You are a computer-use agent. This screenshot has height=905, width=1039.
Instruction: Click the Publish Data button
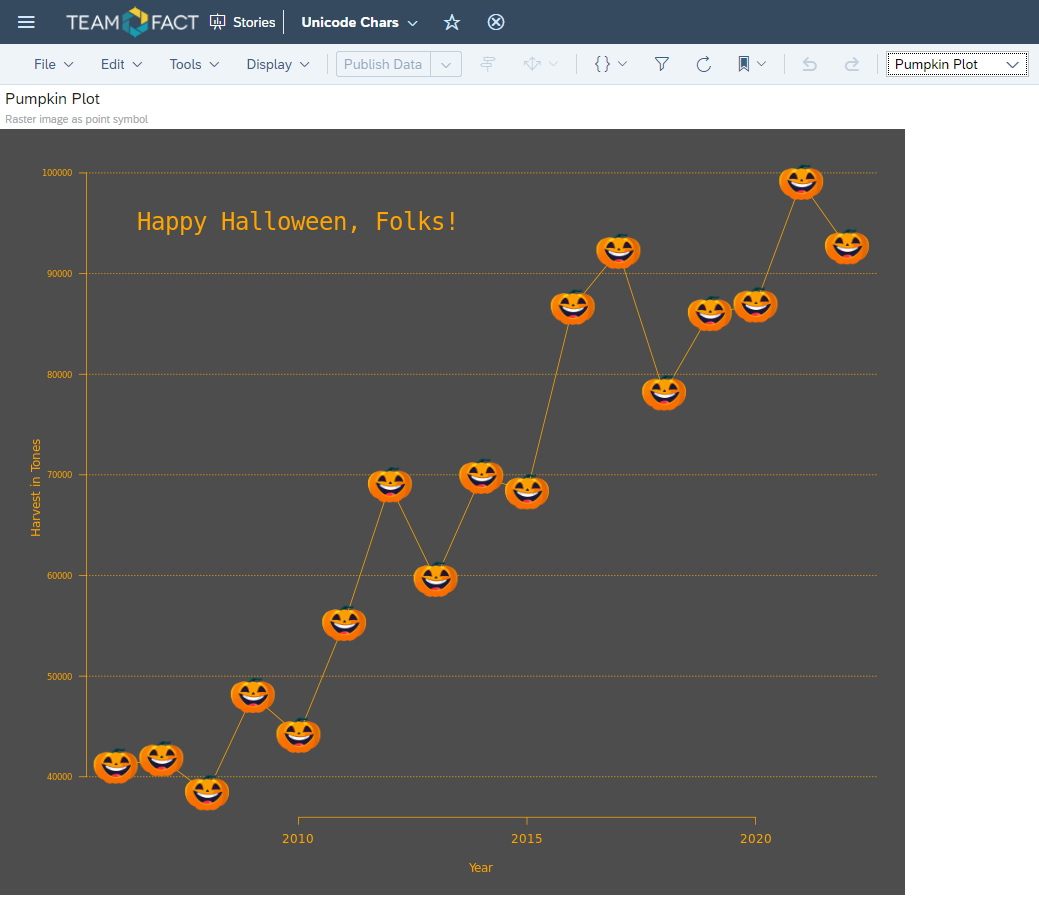click(x=383, y=64)
